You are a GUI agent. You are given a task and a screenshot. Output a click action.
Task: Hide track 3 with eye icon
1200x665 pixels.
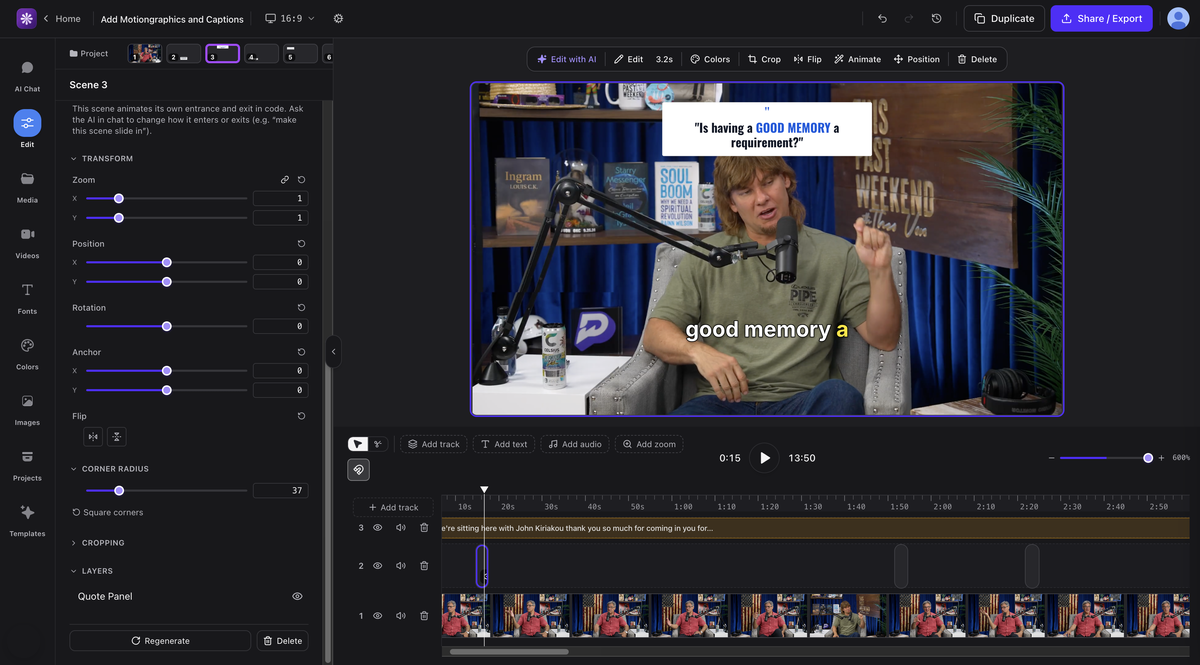coord(378,528)
